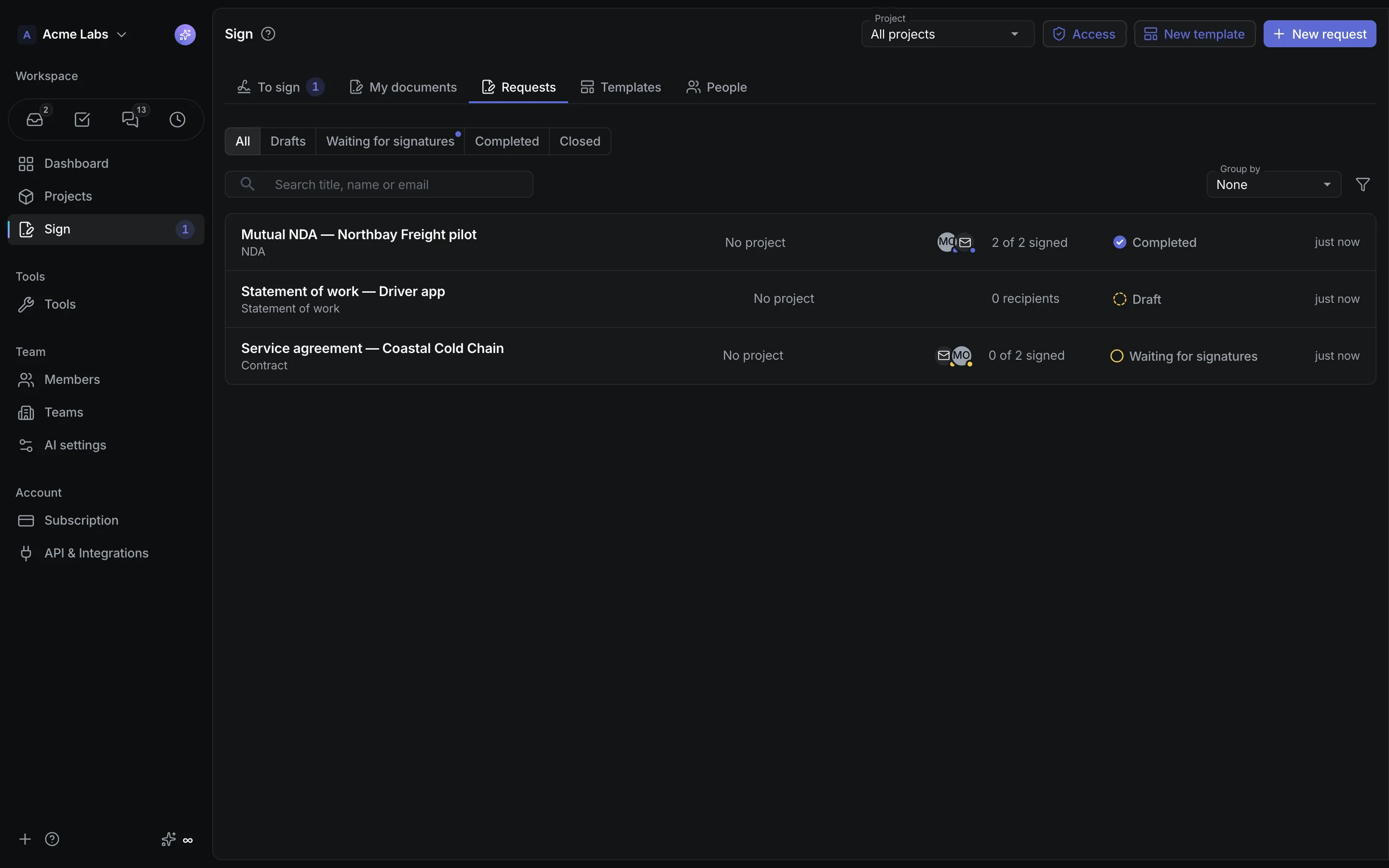Open the inbox icon with badge 2
This screenshot has height=868, width=1389.
[x=35, y=120]
